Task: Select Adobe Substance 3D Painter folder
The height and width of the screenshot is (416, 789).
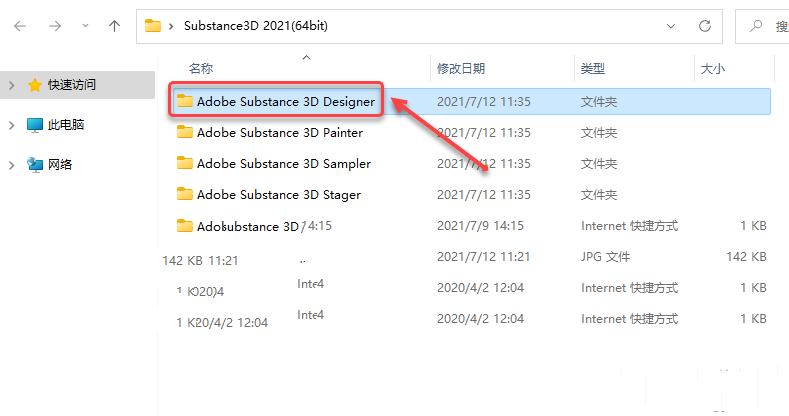Action: point(280,133)
